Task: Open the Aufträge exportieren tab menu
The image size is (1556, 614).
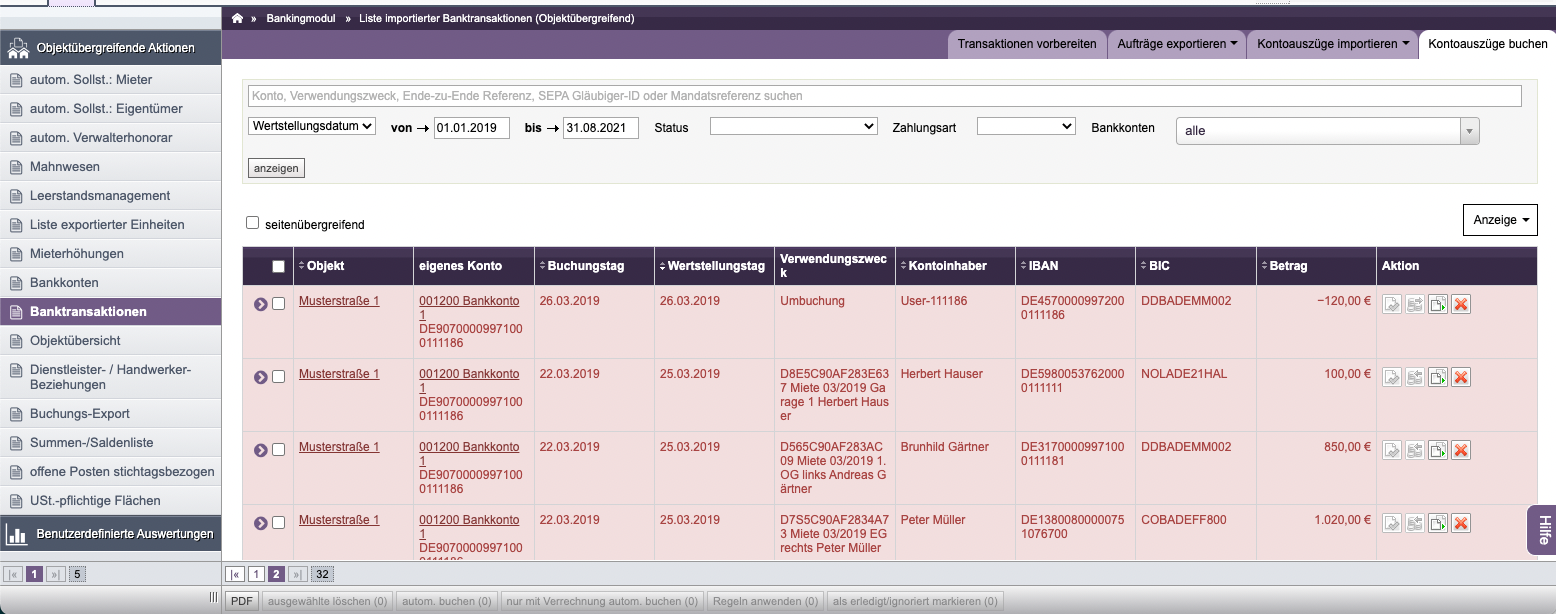Action: tap(1176, 44)
